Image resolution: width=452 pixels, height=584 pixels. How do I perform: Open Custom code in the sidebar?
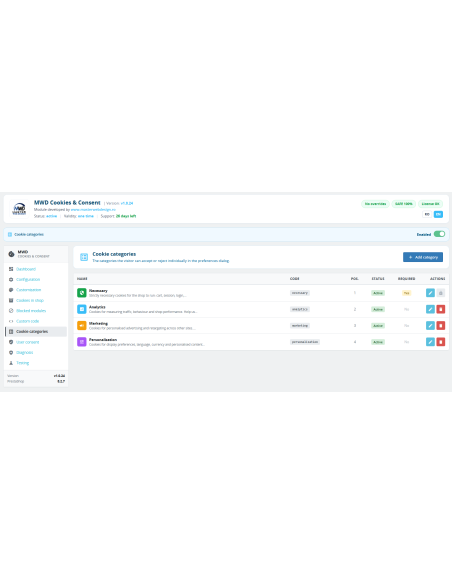click(27, 321)
